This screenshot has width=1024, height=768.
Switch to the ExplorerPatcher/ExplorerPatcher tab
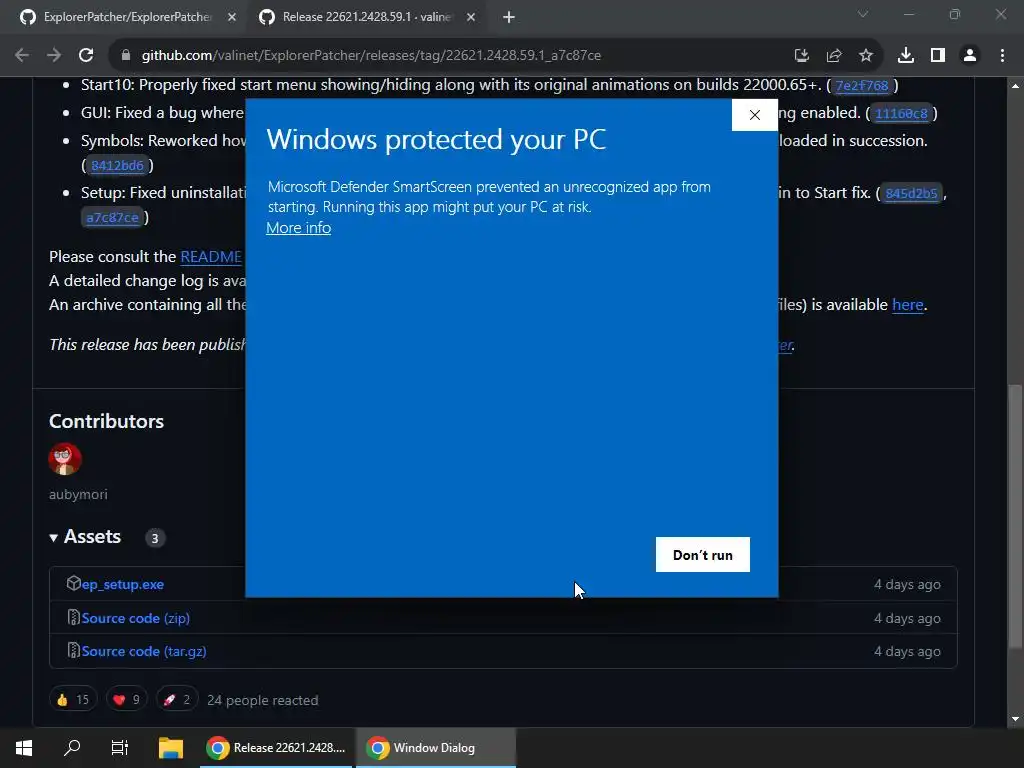click(x=127, y=17)
